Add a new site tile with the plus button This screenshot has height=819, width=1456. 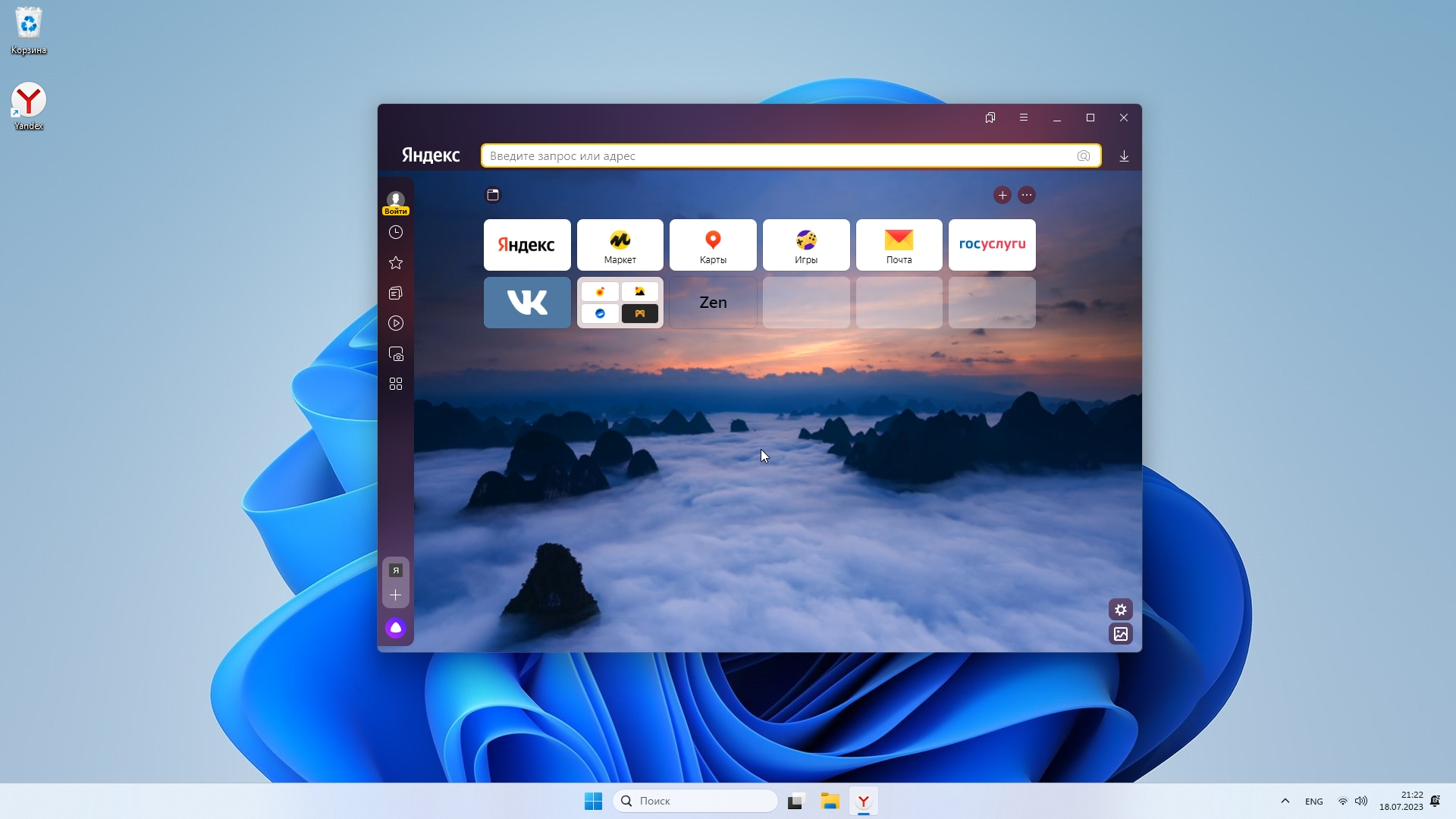coord(1003,195)
